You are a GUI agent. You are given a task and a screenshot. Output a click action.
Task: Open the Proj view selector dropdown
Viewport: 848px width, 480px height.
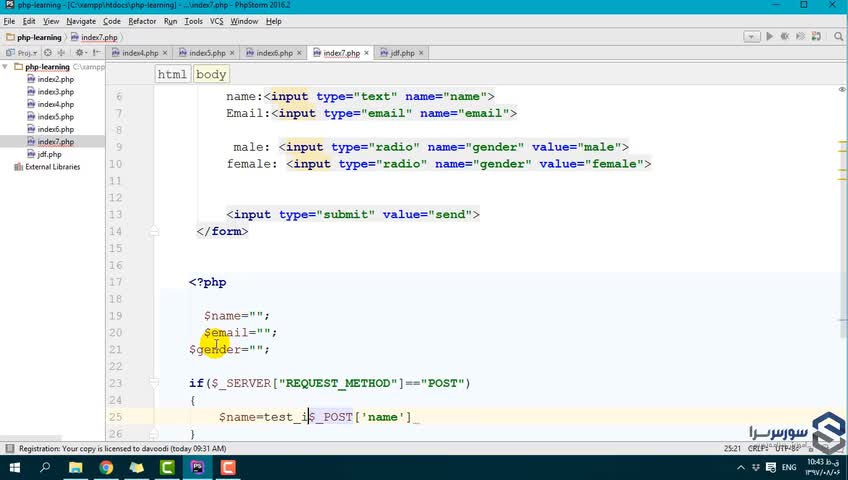click(23, 52)
